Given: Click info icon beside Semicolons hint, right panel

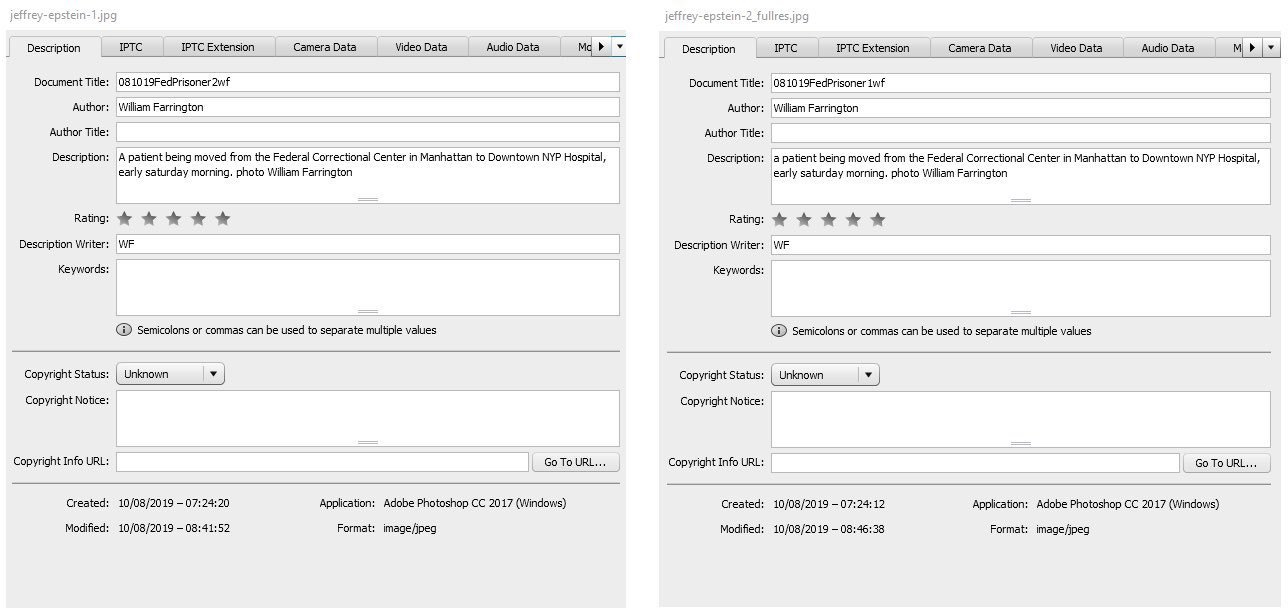Looking at the screenshot, I should click(x=779, y=331).
